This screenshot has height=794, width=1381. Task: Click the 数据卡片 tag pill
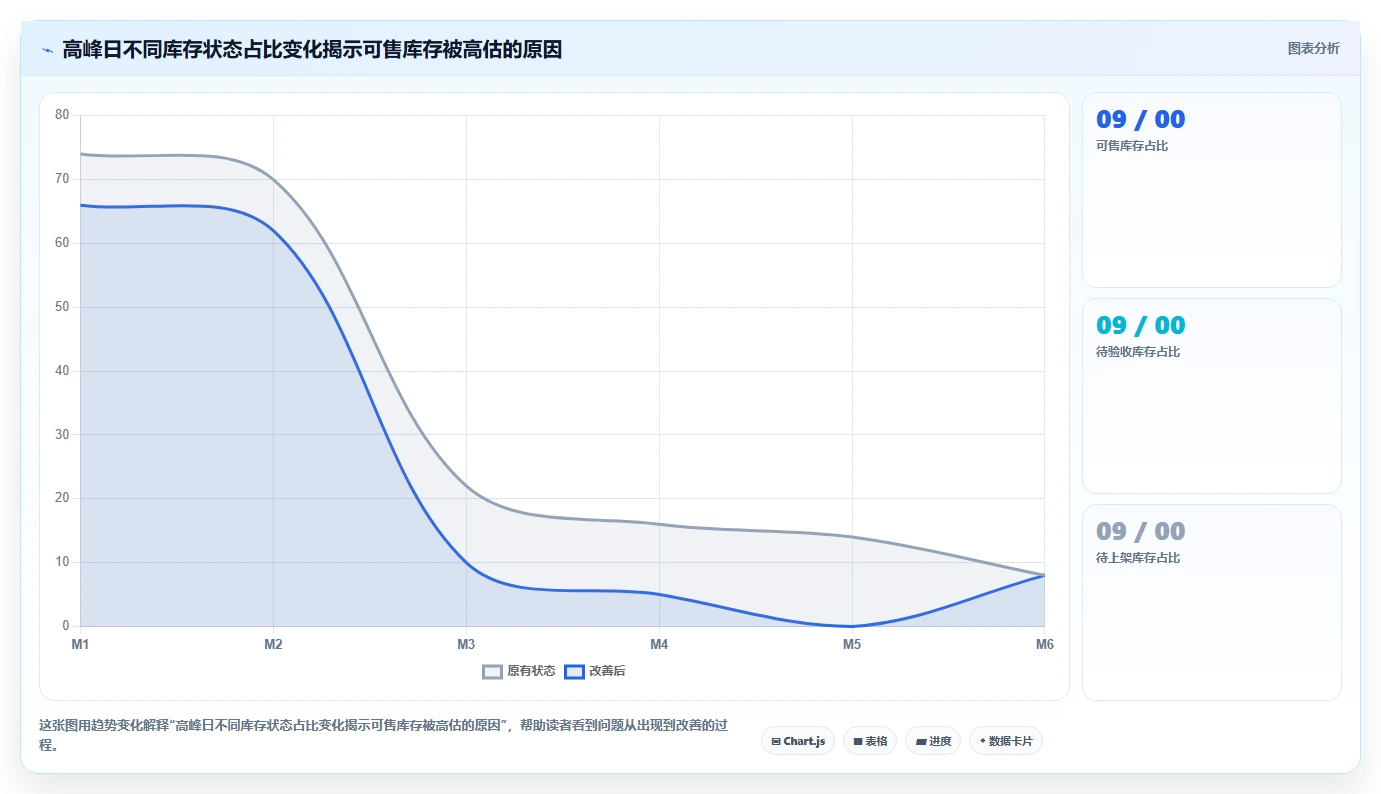pyautogui.click(x=1006, y=741)
